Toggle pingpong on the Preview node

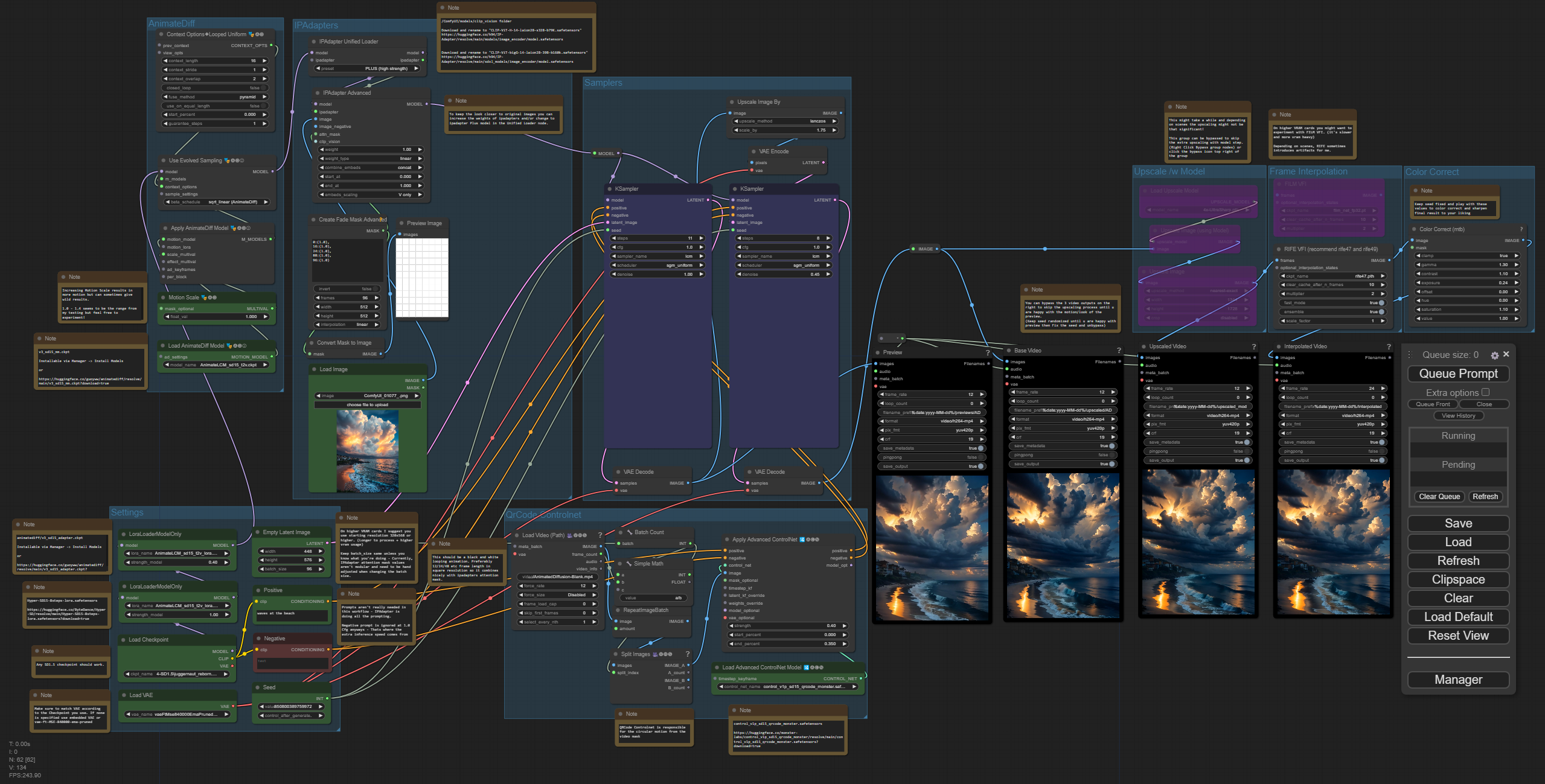point(979,457)
